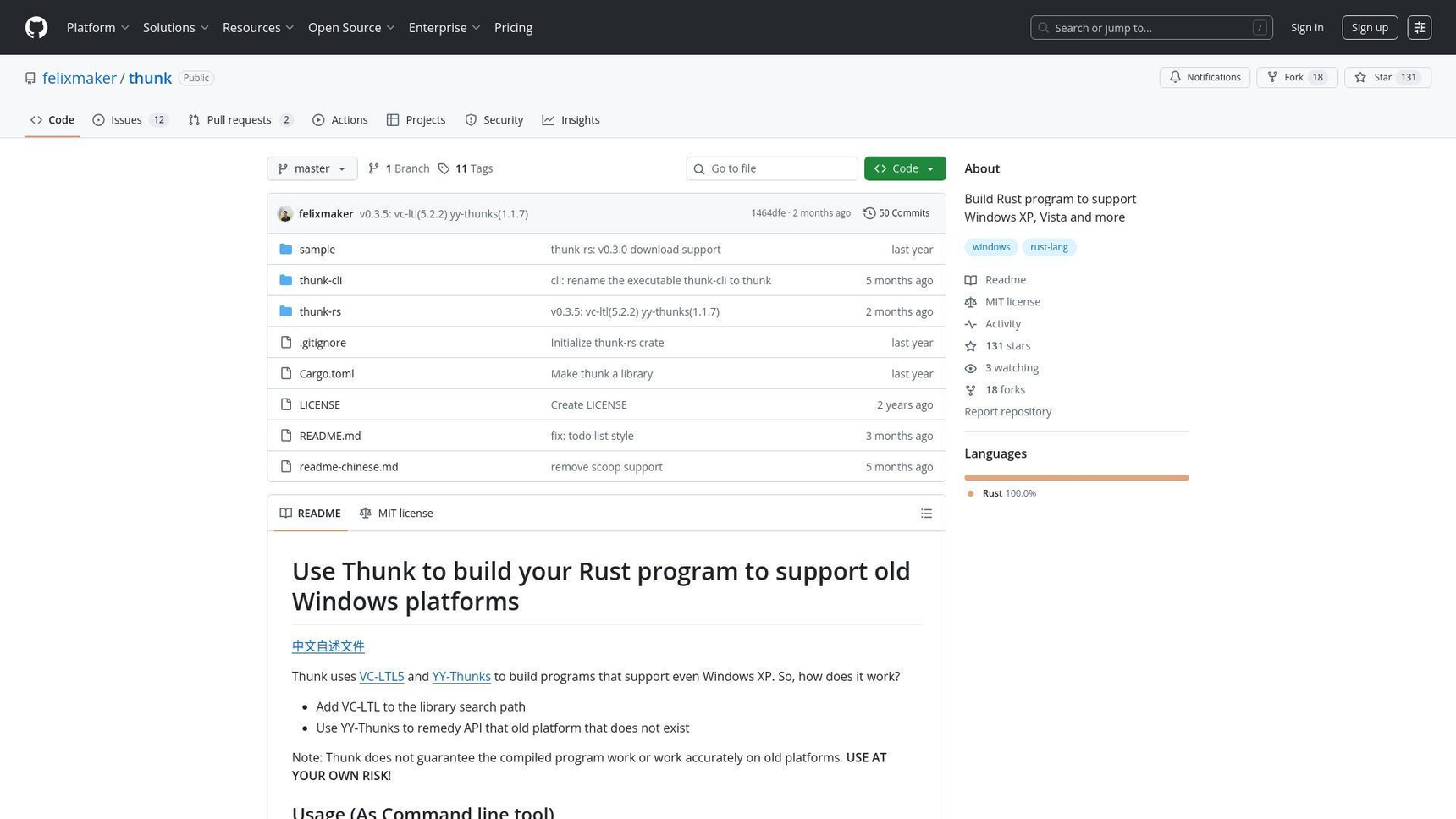The width and height of the screenshot is (1456, 819).
Task: Open the thunk-rs folder
Action: click(x=320, y=312)
